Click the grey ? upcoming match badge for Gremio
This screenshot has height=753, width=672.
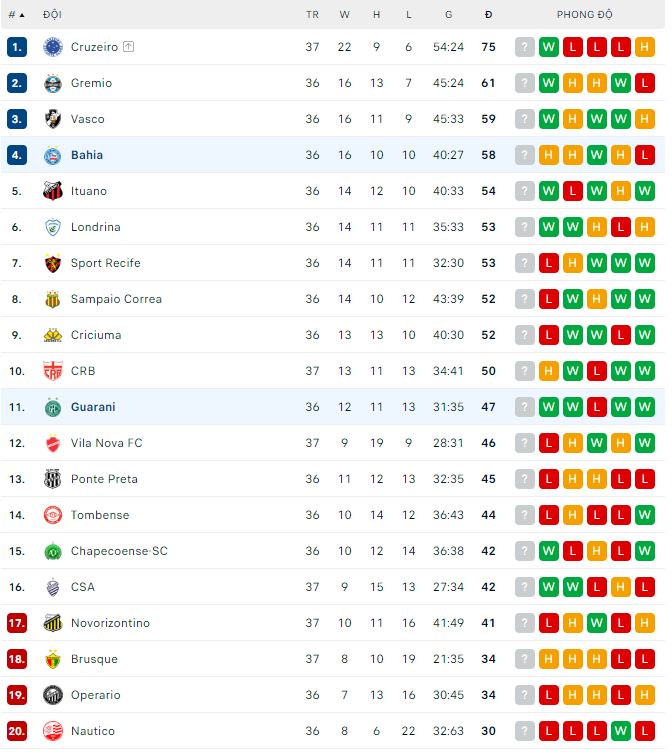(525, 83)
